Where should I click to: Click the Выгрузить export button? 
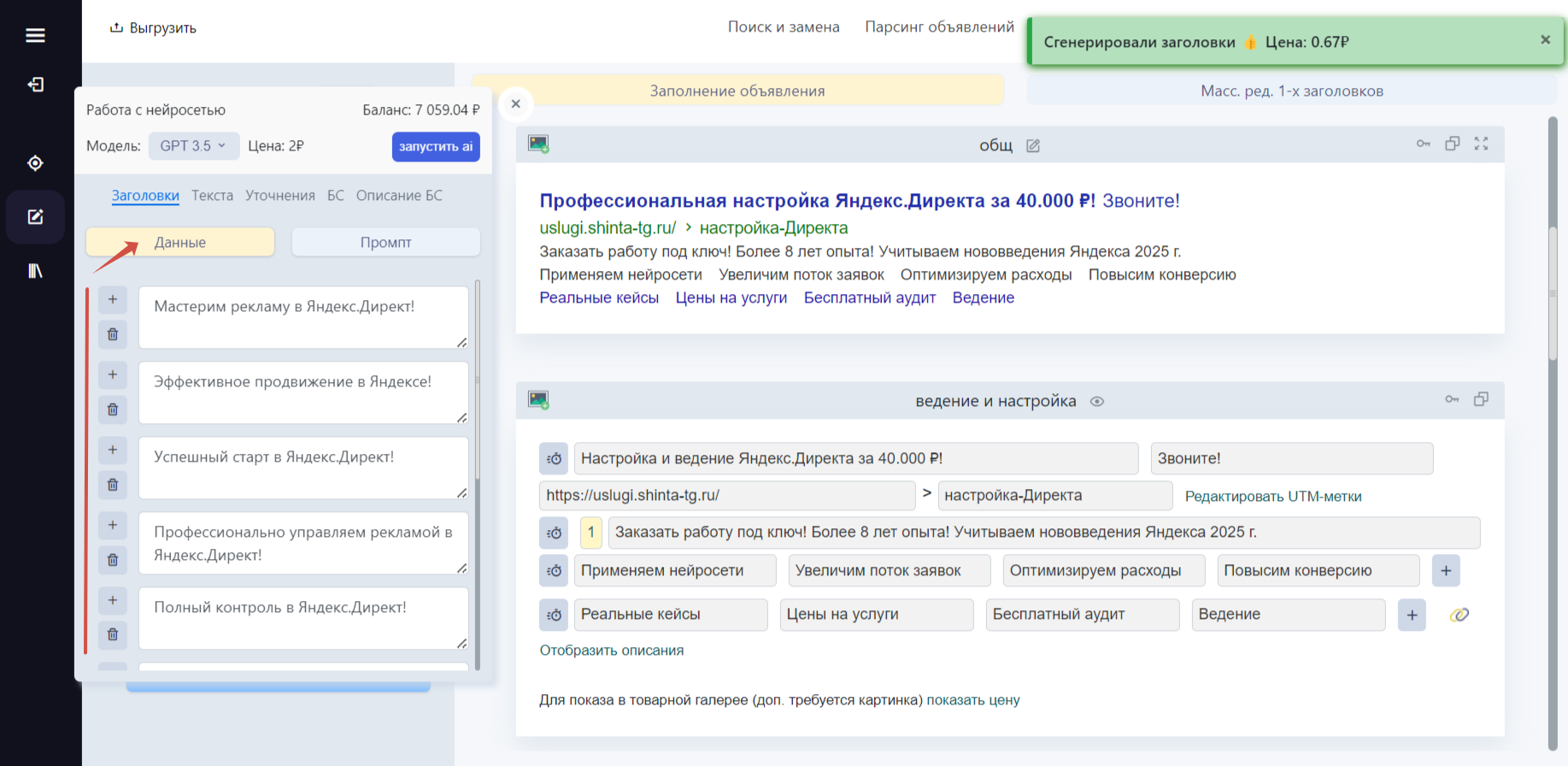coord(153,28)
